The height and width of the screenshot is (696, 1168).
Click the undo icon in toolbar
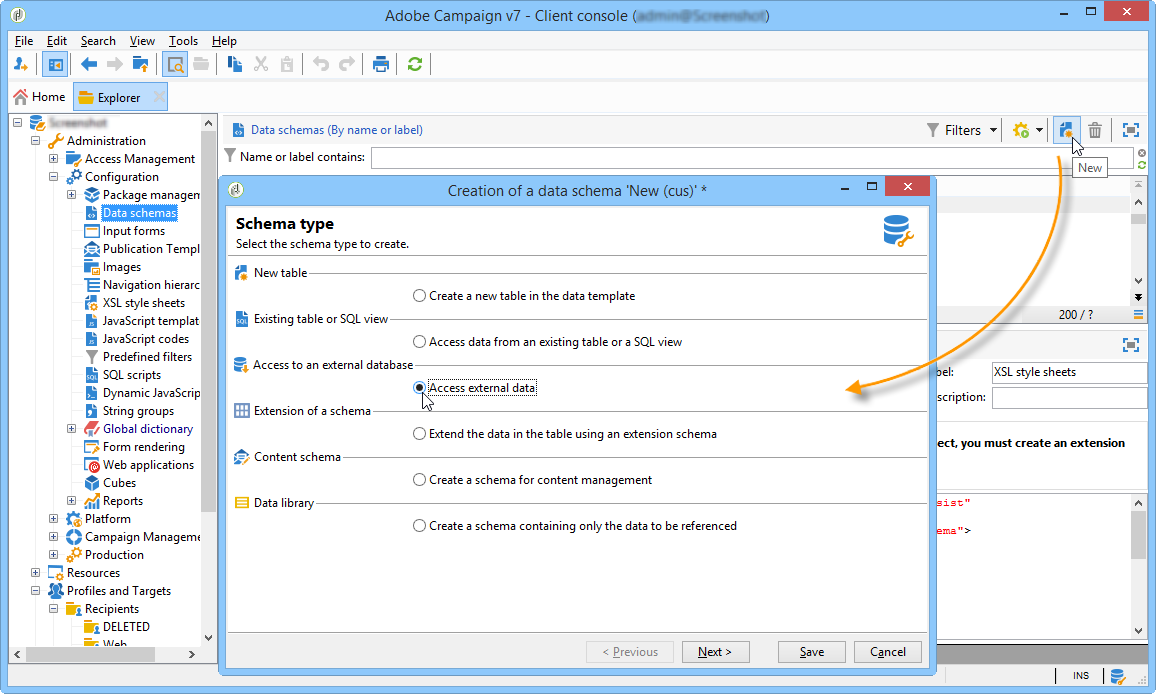click(x=321, y=65)
